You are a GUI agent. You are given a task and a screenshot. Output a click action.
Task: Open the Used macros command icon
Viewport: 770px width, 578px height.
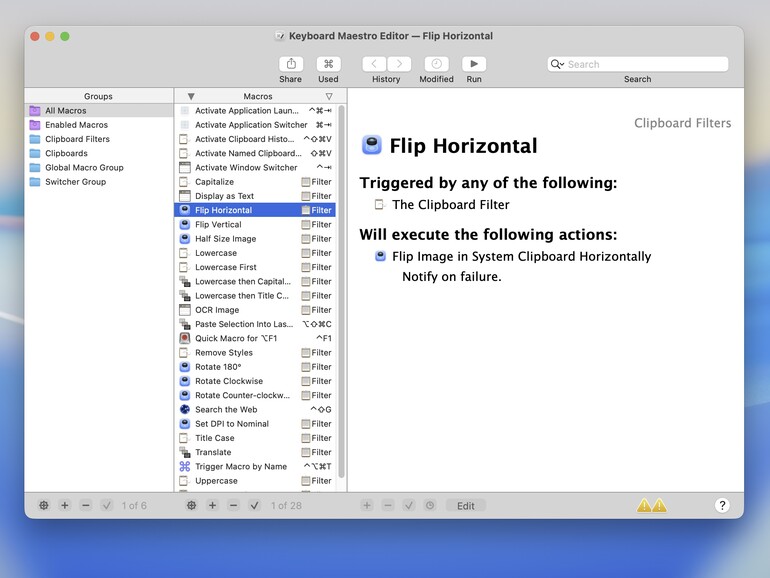pyautogui.click(x=328, y=64)
